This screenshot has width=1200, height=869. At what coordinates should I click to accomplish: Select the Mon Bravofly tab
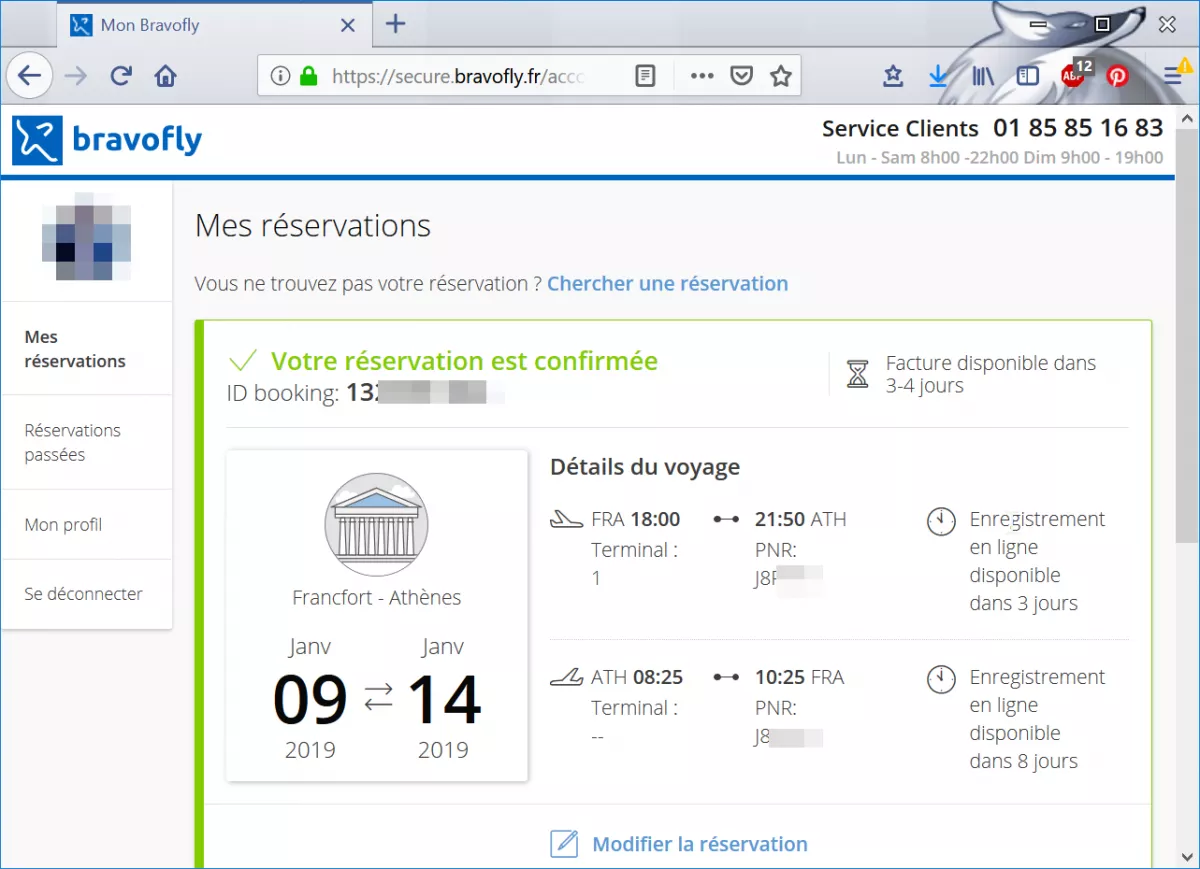click(x=214, y=25)
